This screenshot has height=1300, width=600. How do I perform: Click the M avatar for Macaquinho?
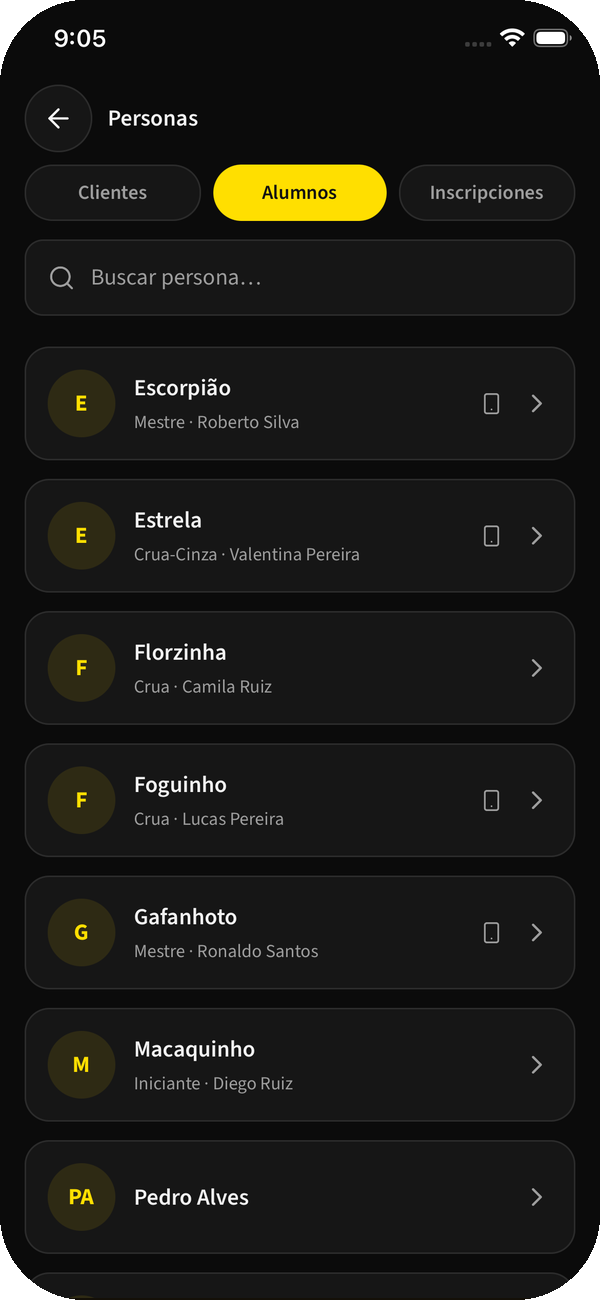[x=81, y=1064]
